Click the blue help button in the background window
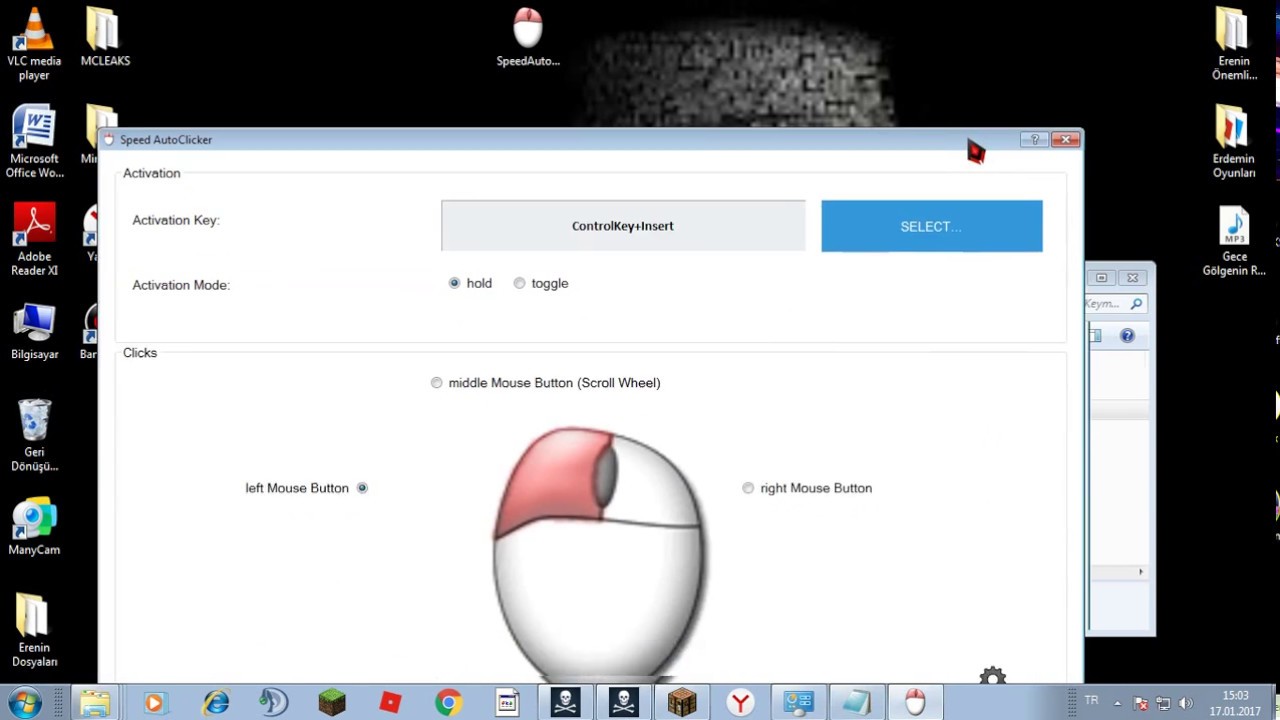This screenshot has height=720, width=1280. 1127,335
